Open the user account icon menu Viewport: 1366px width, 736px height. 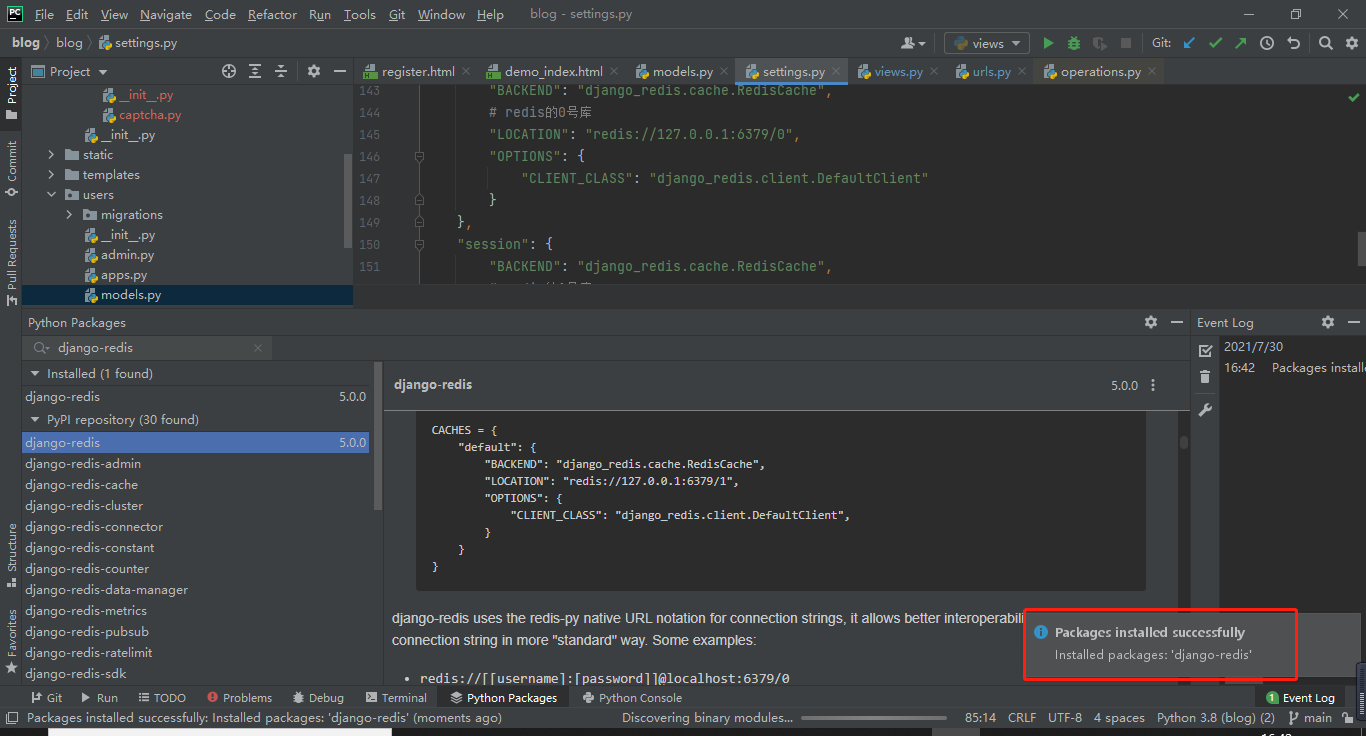[913, 43]
